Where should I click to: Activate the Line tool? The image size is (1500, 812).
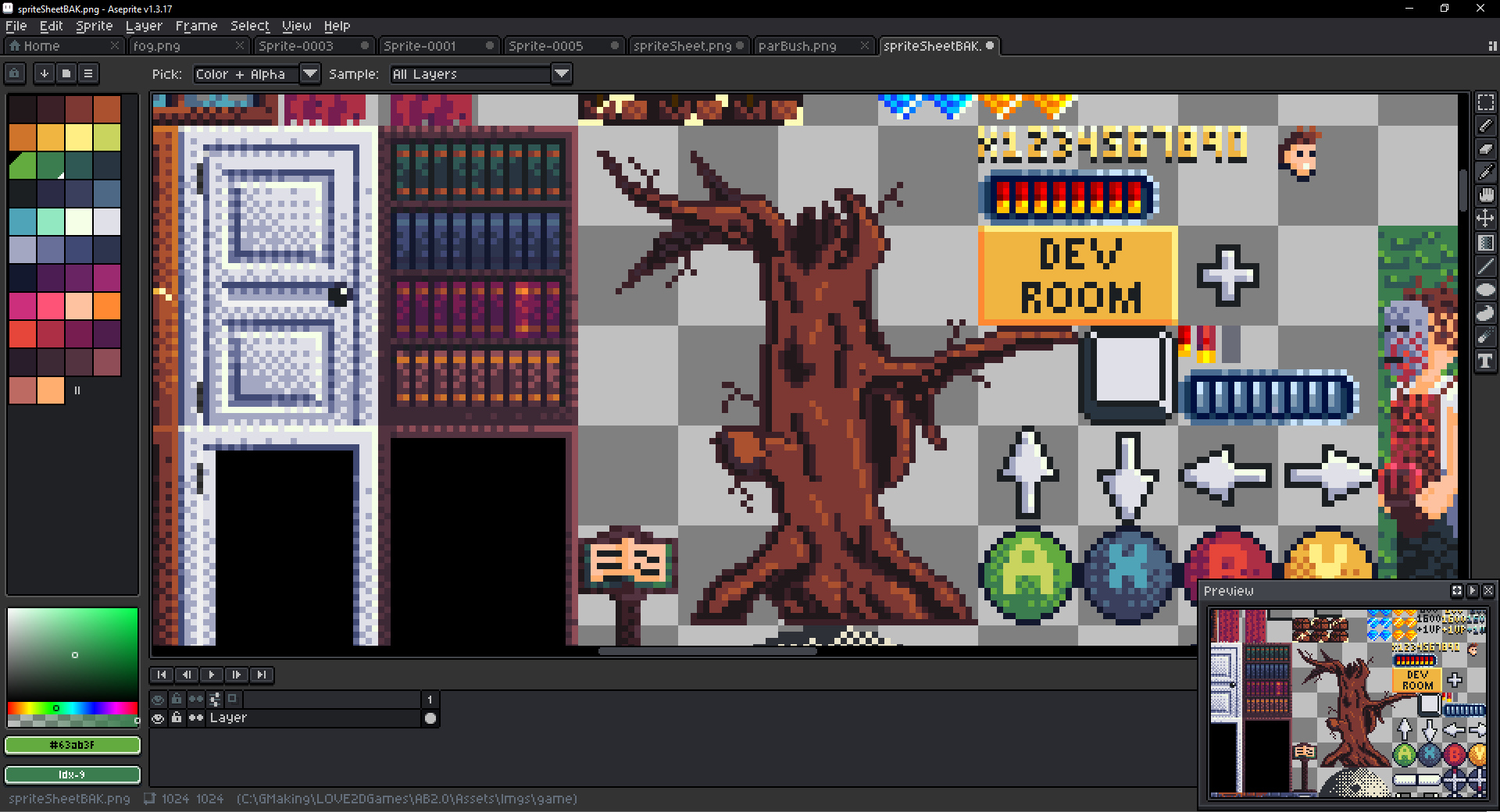[1485, 266]
